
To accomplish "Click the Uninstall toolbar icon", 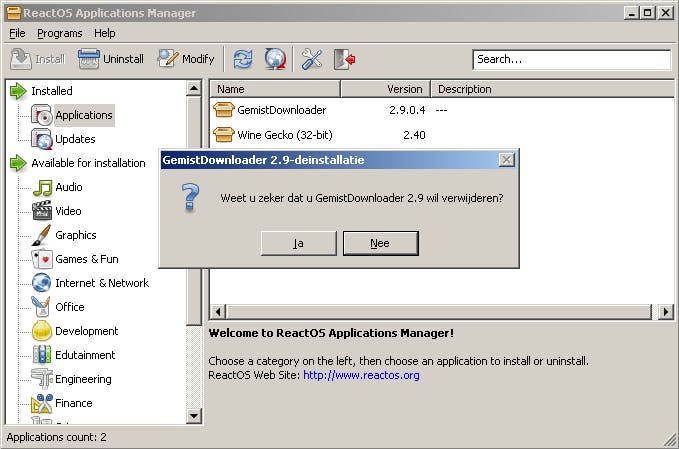I will click(x=89, y=59).
